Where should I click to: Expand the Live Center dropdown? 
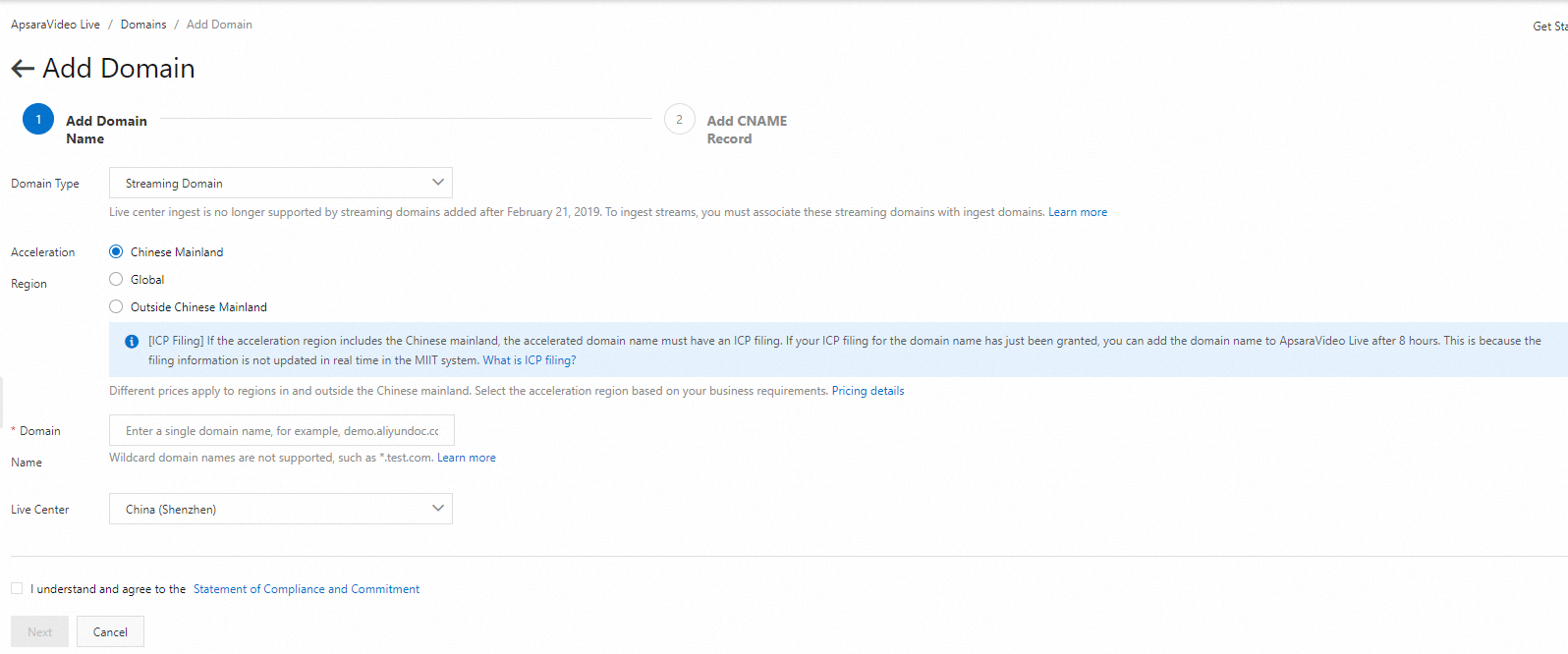pyautogui.click(x=281, y=509)
